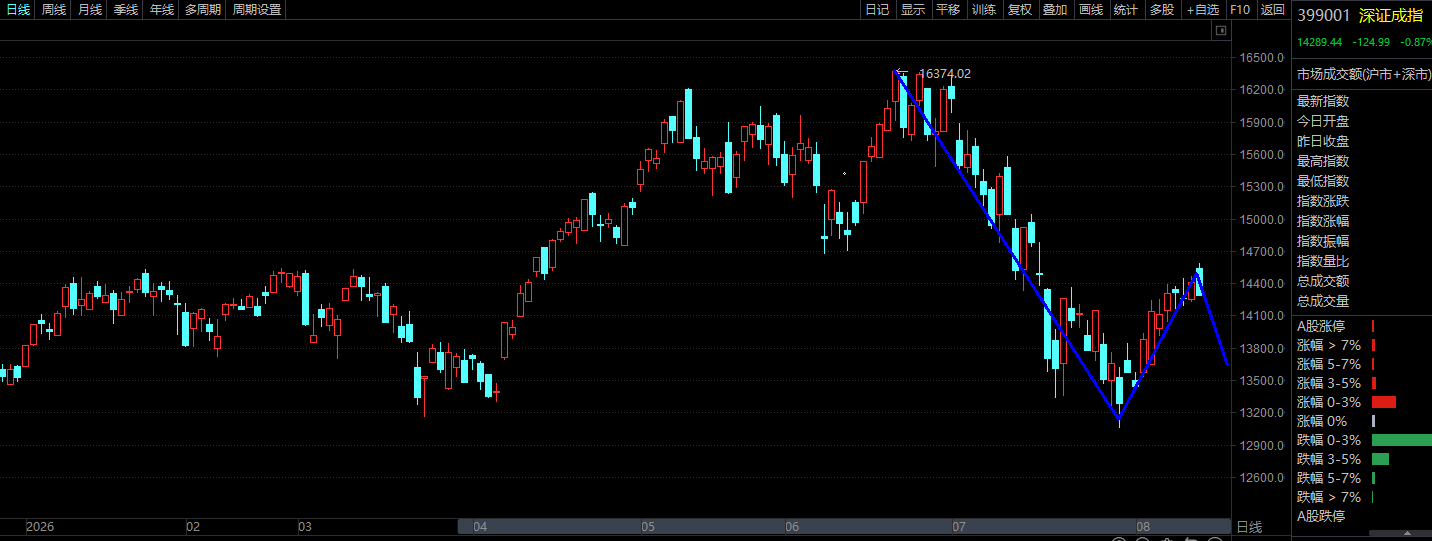The image size is (1432, 541).
Task: Select the 市场成交额(沪市+深市) row
Action: 1364,74
